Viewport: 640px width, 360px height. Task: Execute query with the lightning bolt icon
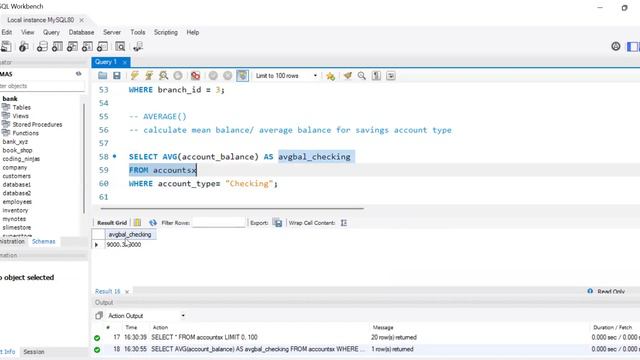[134, 76]
